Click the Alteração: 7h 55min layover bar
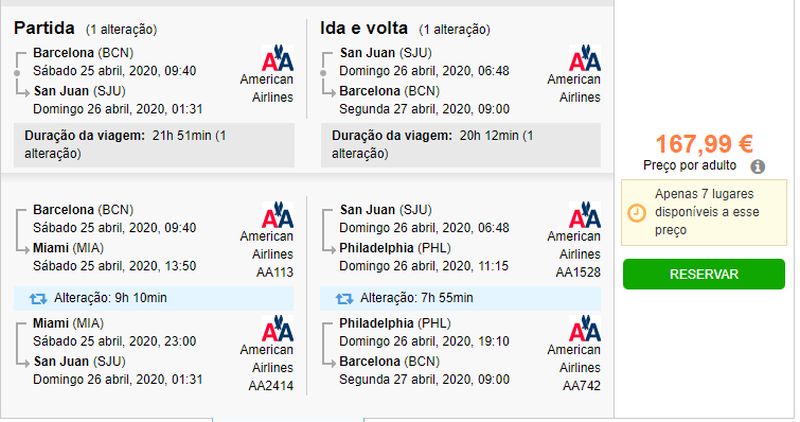 [x=461, y=298]
